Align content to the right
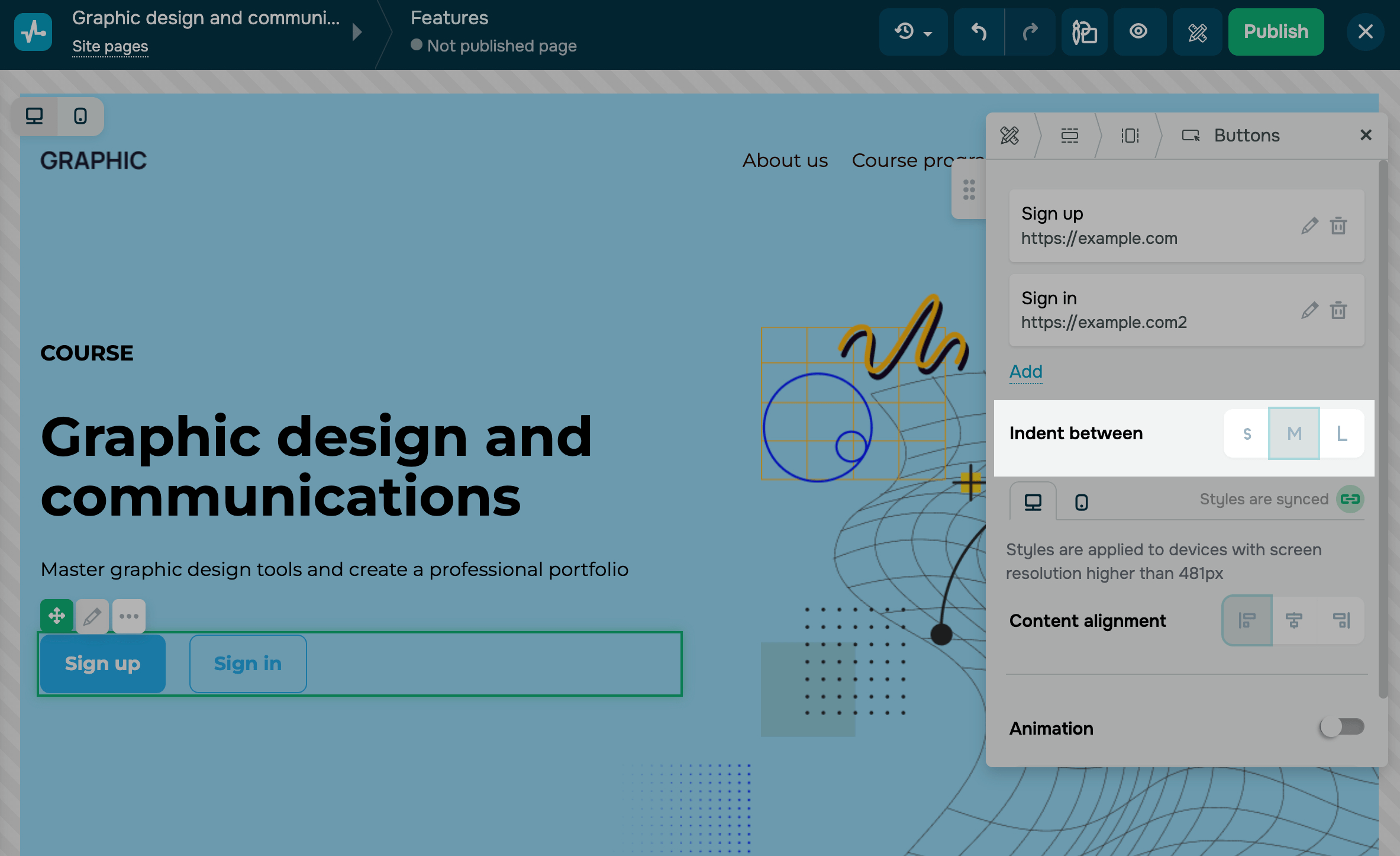Screen dimensions: 1400x856 (1341, 620)
